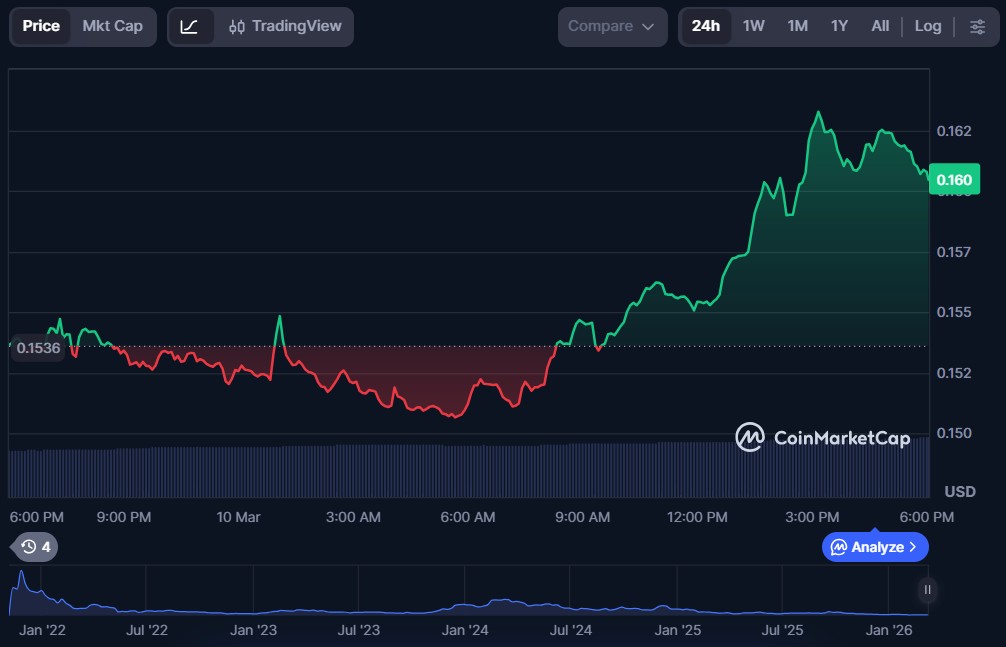Grab the timeline range slider handle

927,590
